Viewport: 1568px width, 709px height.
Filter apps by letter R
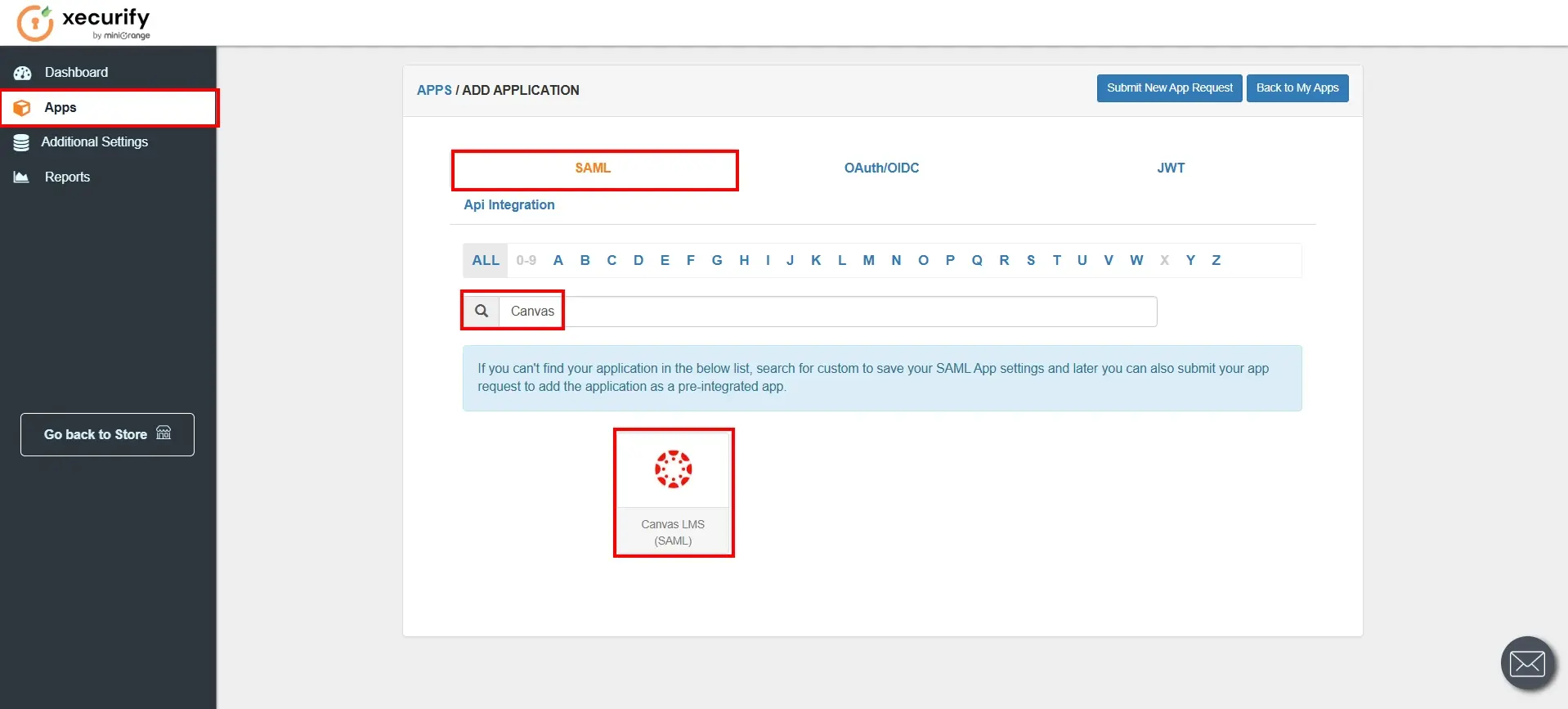pos(1004,260)
